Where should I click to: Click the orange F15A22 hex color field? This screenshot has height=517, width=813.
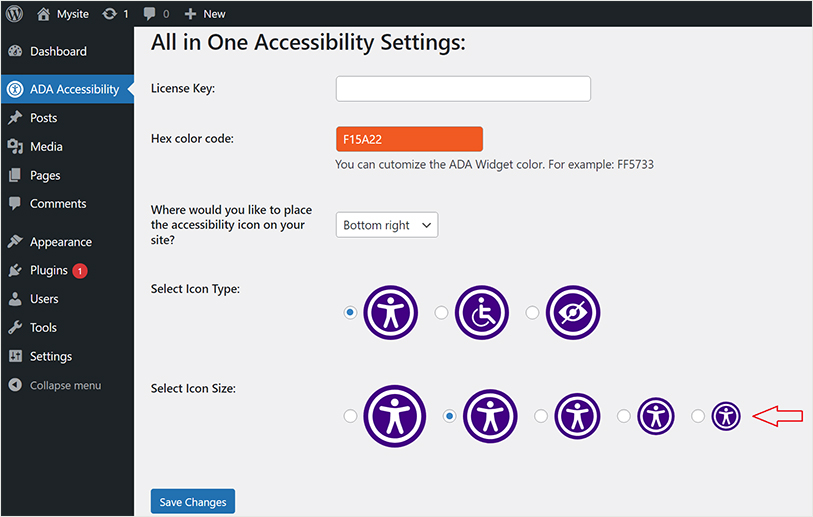point(409,139)
